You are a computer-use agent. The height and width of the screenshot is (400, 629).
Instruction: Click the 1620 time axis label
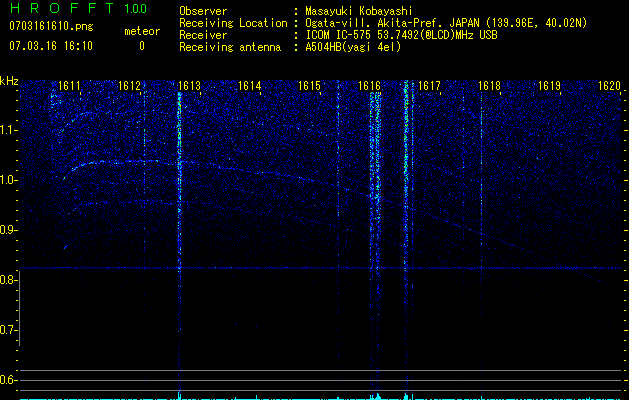pos(609,86)
